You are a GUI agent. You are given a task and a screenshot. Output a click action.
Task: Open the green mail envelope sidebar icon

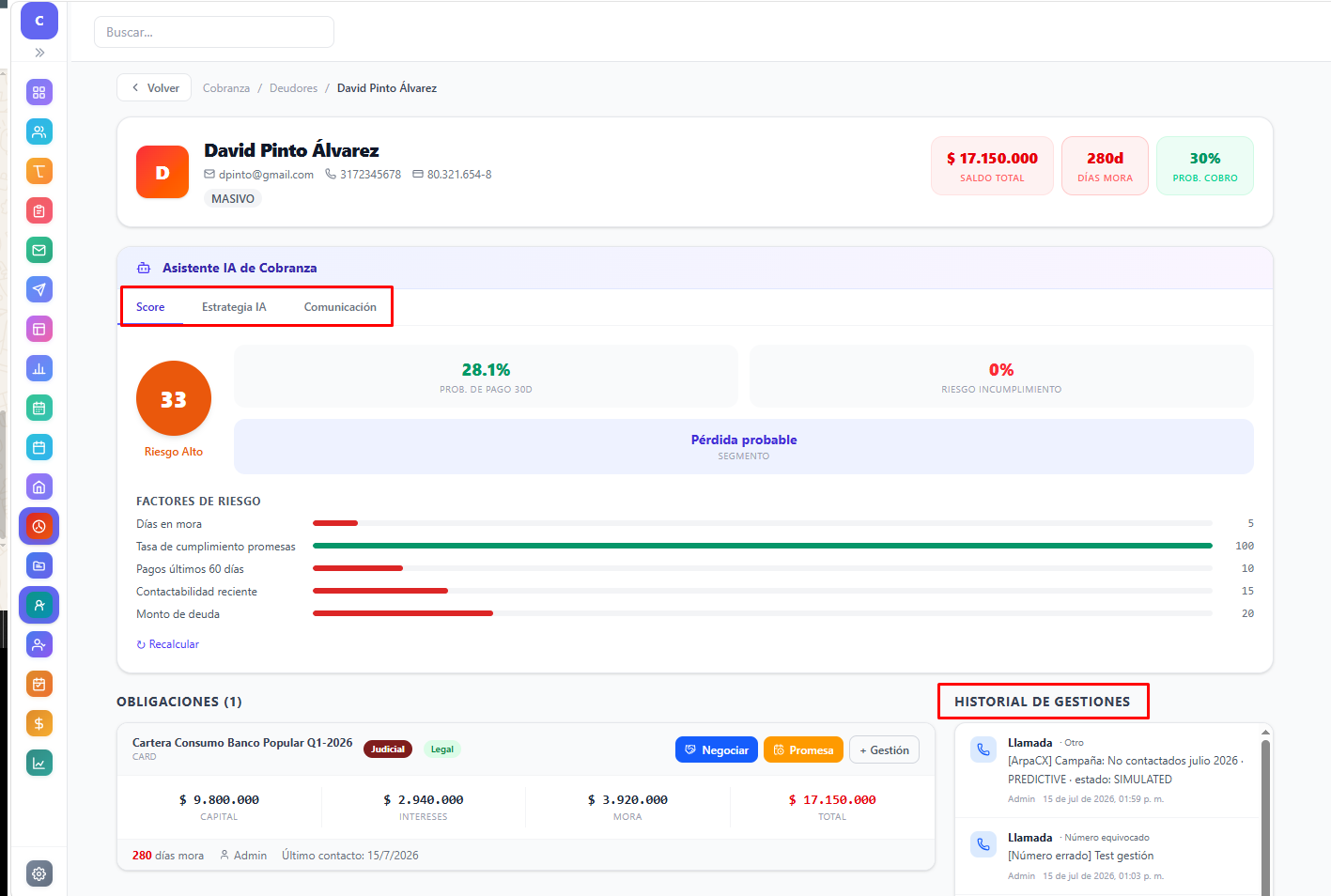(x=39, y=250)
